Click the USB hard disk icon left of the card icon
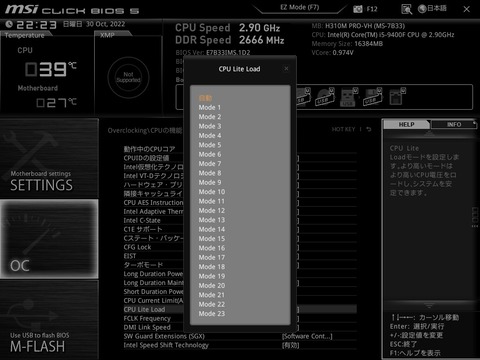This screenshot has width=480, height=360. [x=372, y=97]
